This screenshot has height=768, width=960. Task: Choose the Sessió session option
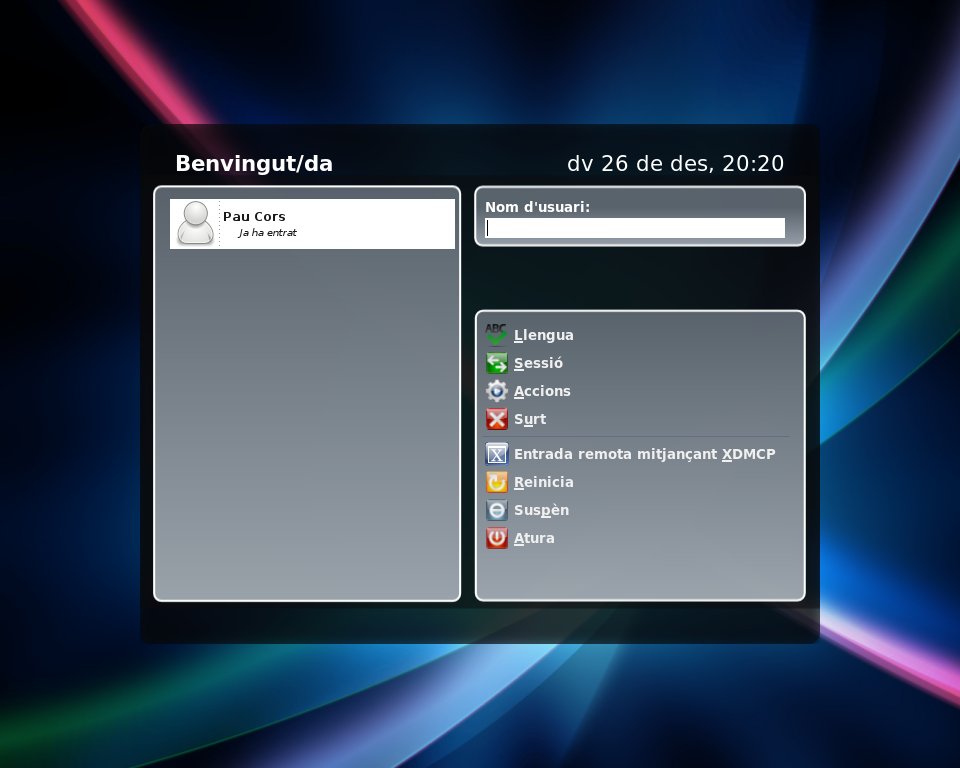(x=538, y=363)
